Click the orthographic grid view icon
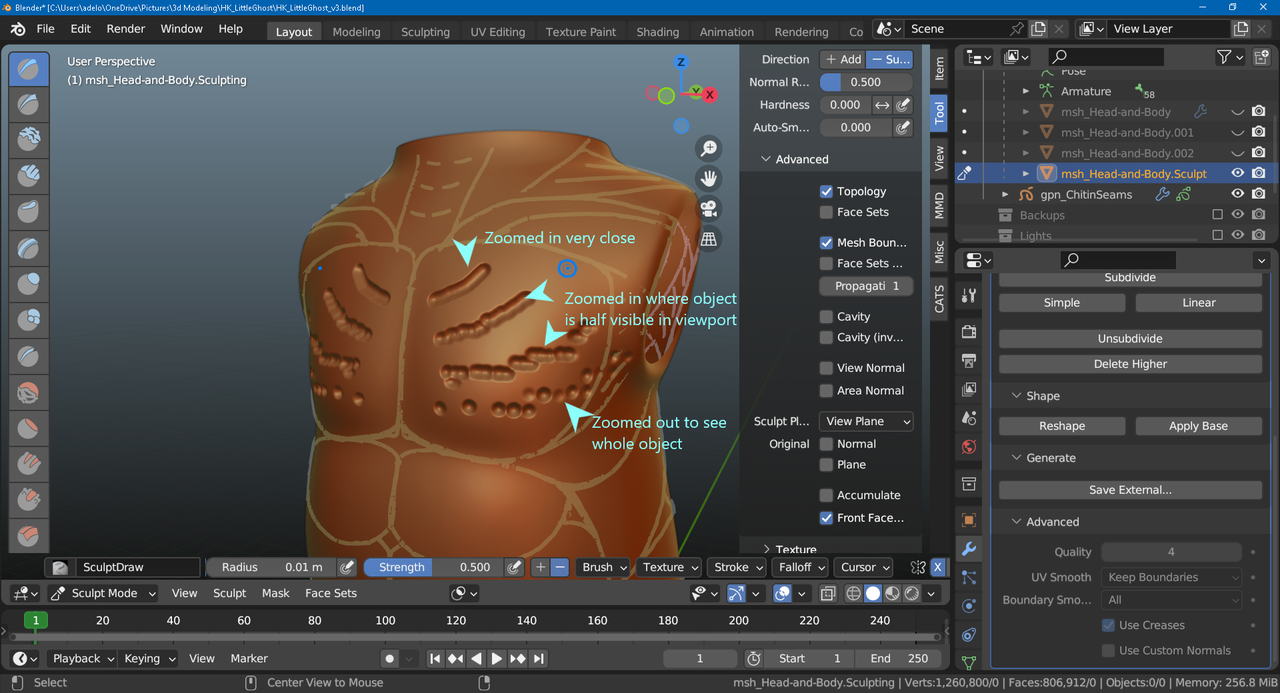The width and height of the screenshot is (1280, 693). click(709, 240)
